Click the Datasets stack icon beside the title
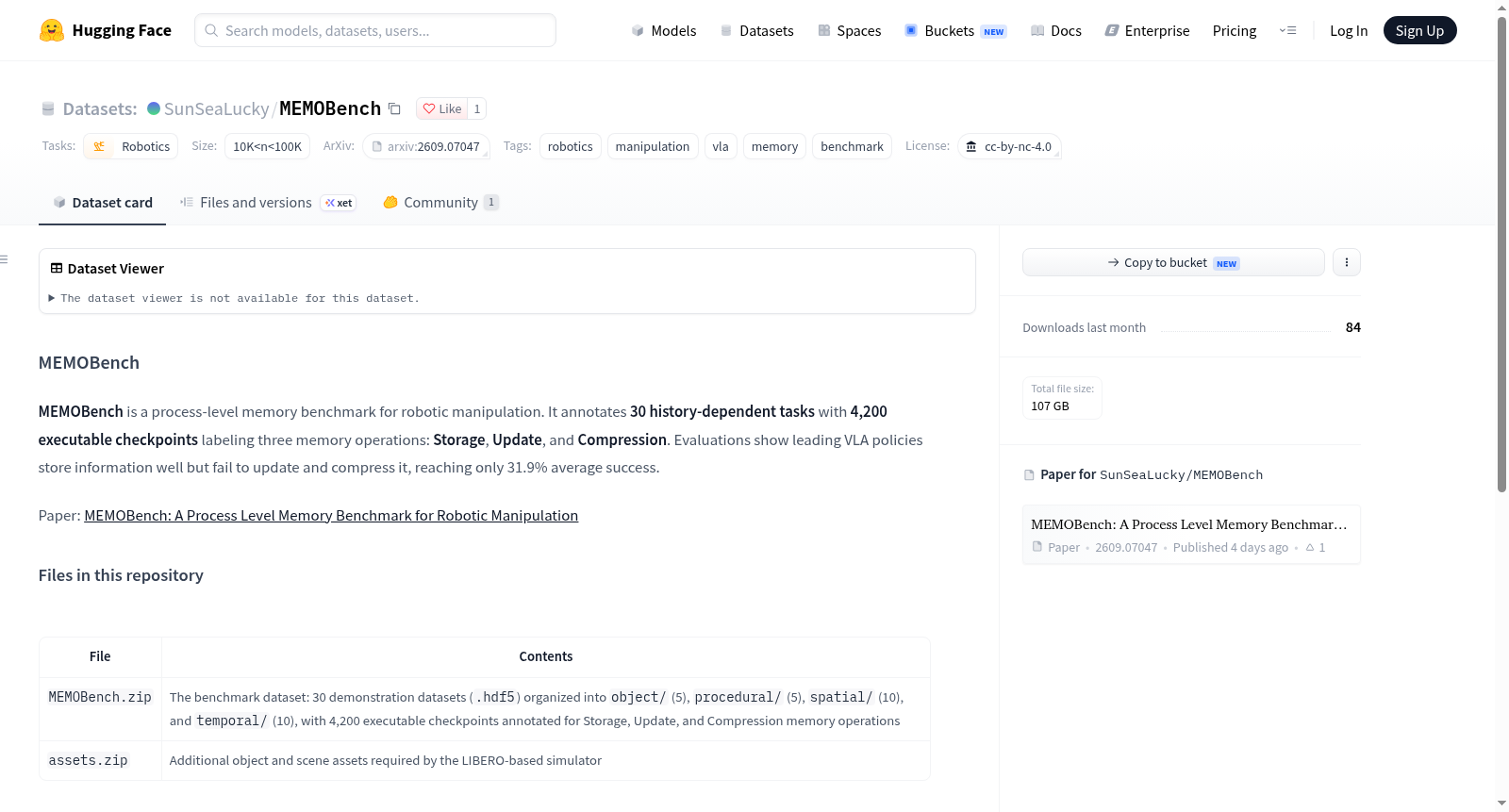 click(x=48, y=108)
